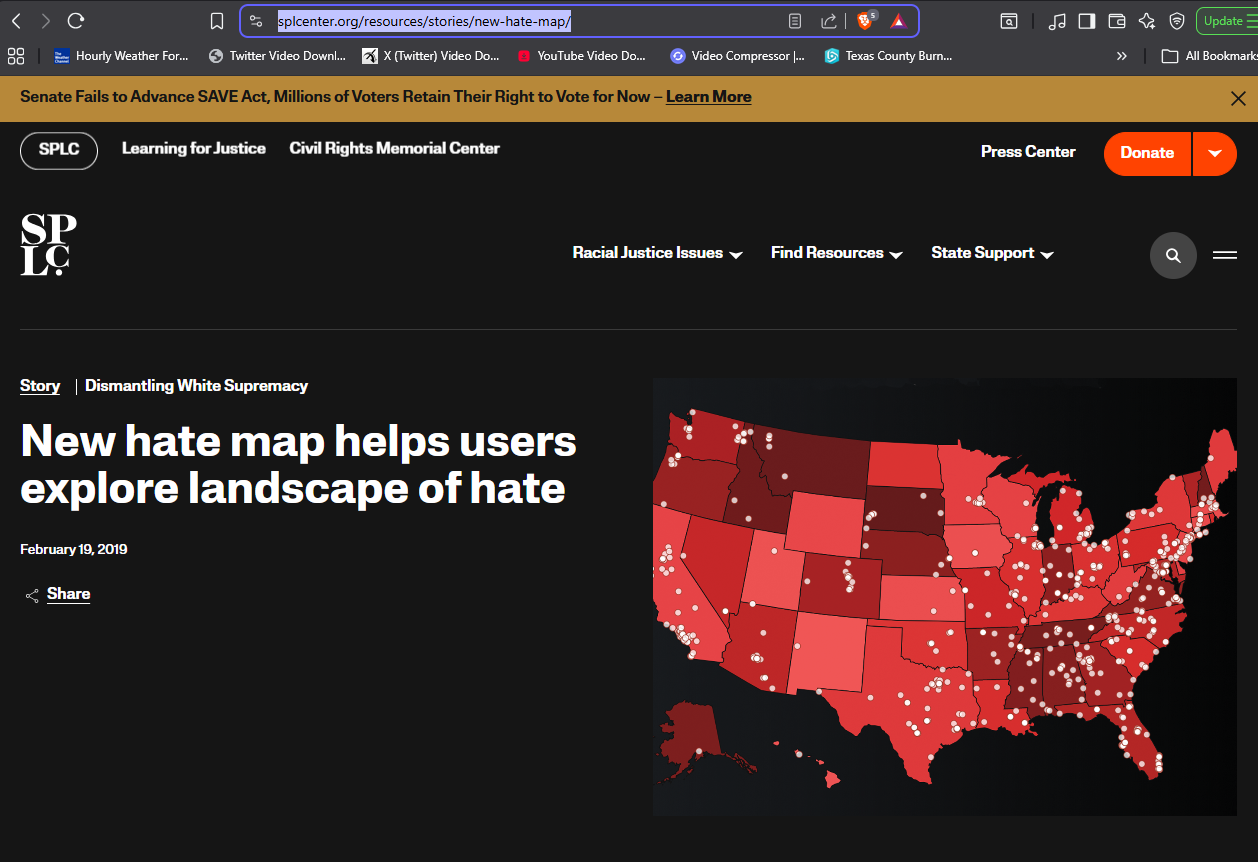Viewport: 1258px width, 862px height.
Task: Expand Donate options dropdown arrow
Action: click(x=1215, y=154)
